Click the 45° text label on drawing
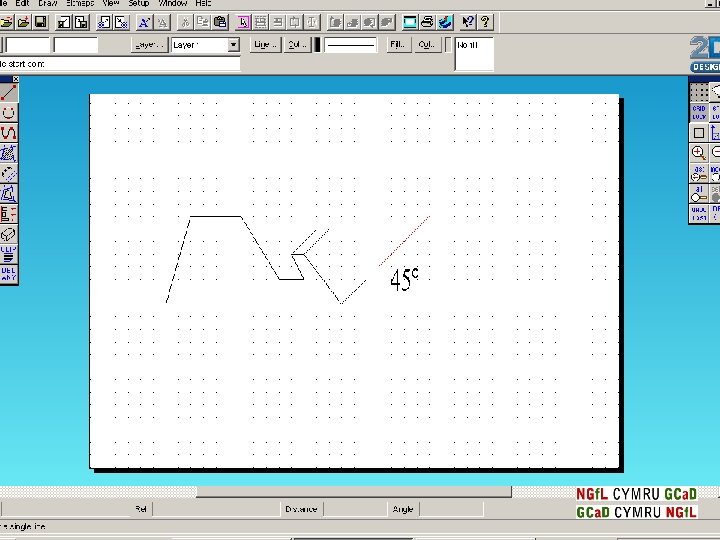The width and height of the screenshot is (720, 540). click(404, 279)
